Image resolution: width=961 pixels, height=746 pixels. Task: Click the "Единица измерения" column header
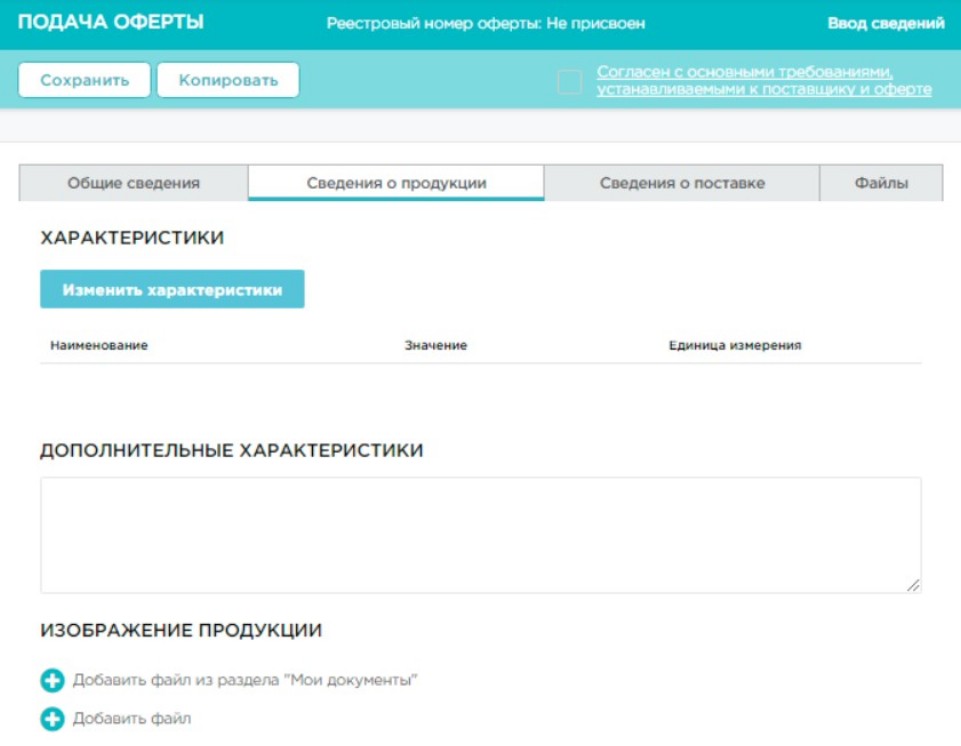point(735,345)
